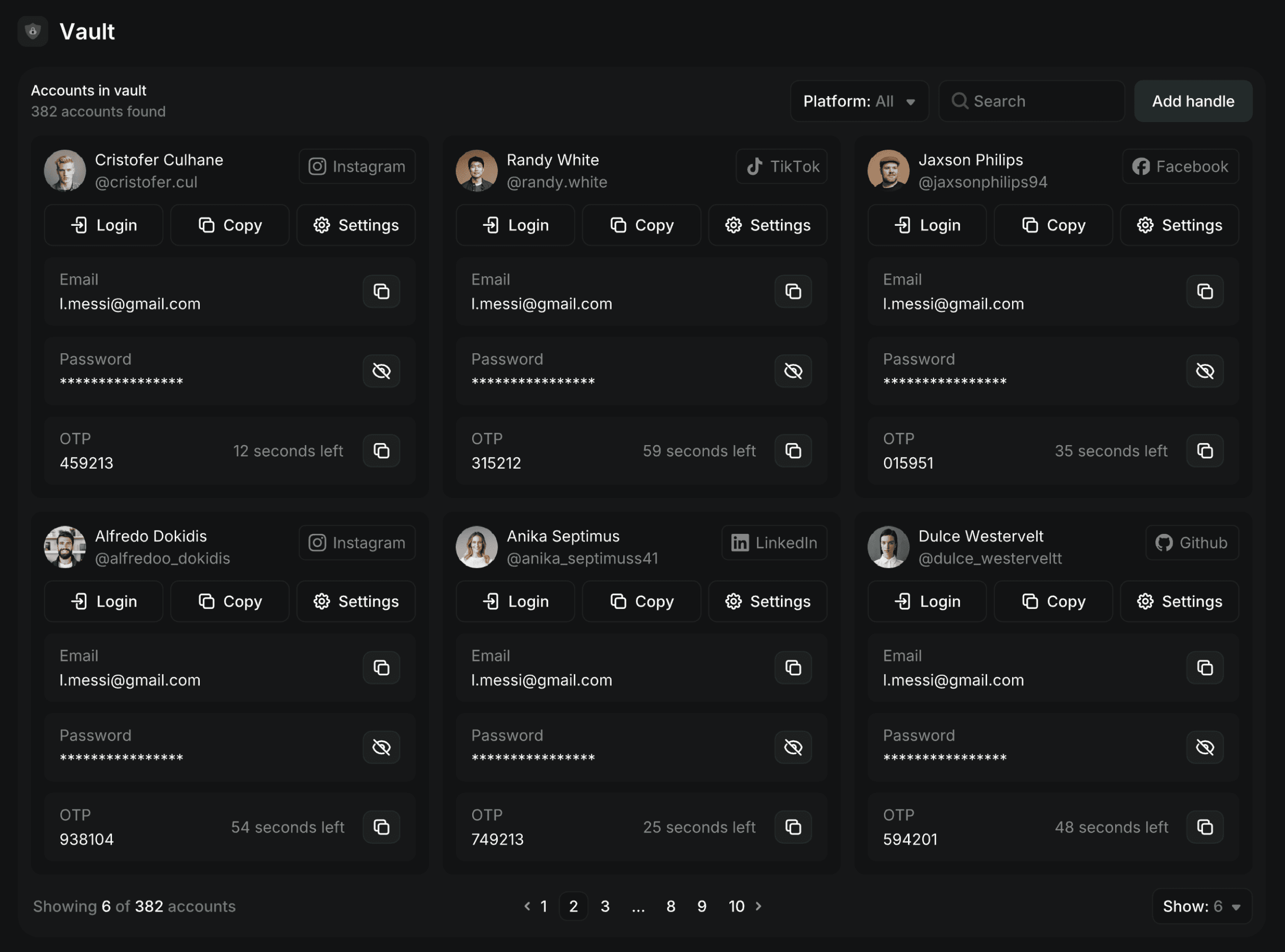Copy Dulce Westervelt's email address
The height and width of the screenshot is (952, 1285).
tap(1205, 668)
